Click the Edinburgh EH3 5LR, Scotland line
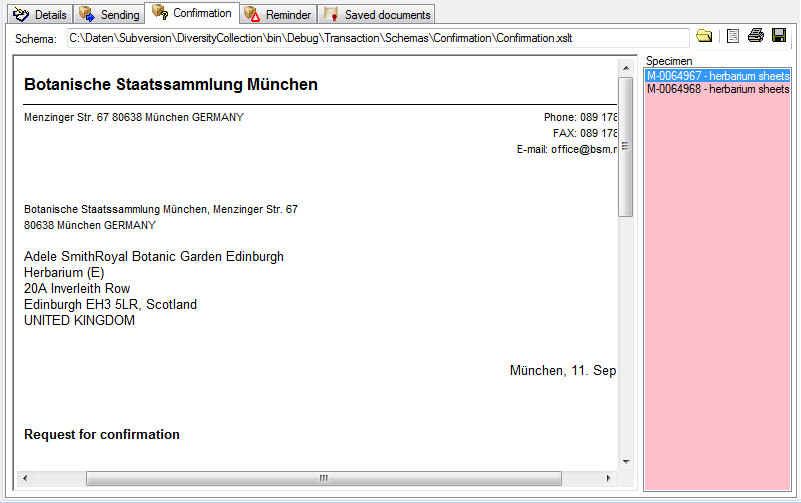801x503 pixels. pos(110,305)
